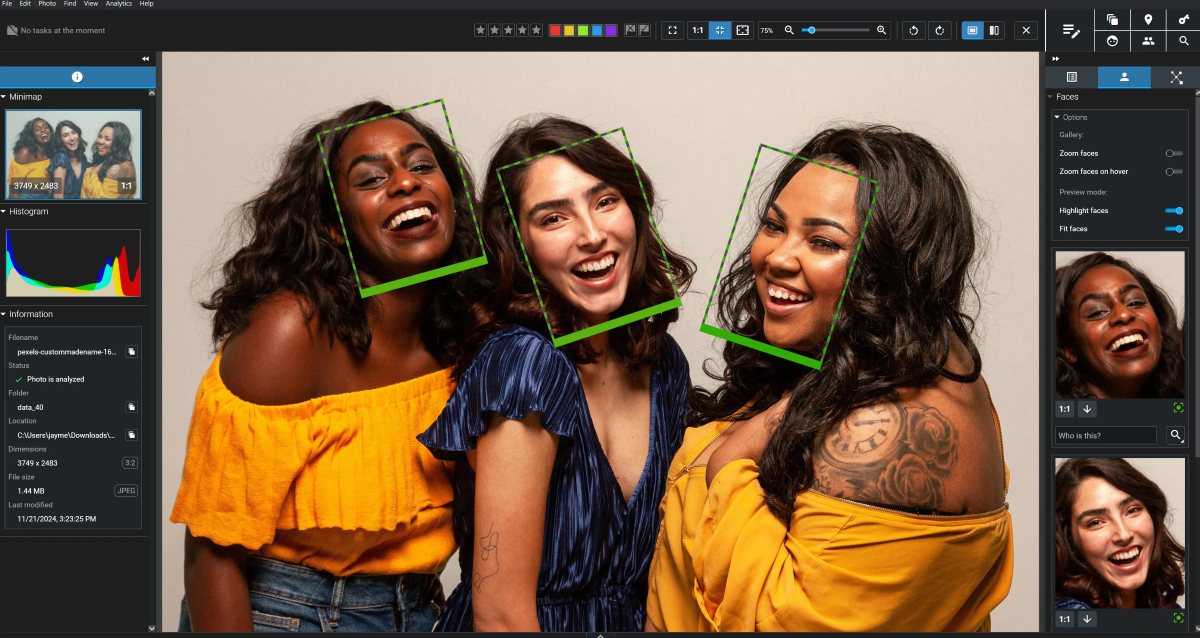Open the GPS location tool
Viewport: 1200px width, 638px height.
point(1148,19)
